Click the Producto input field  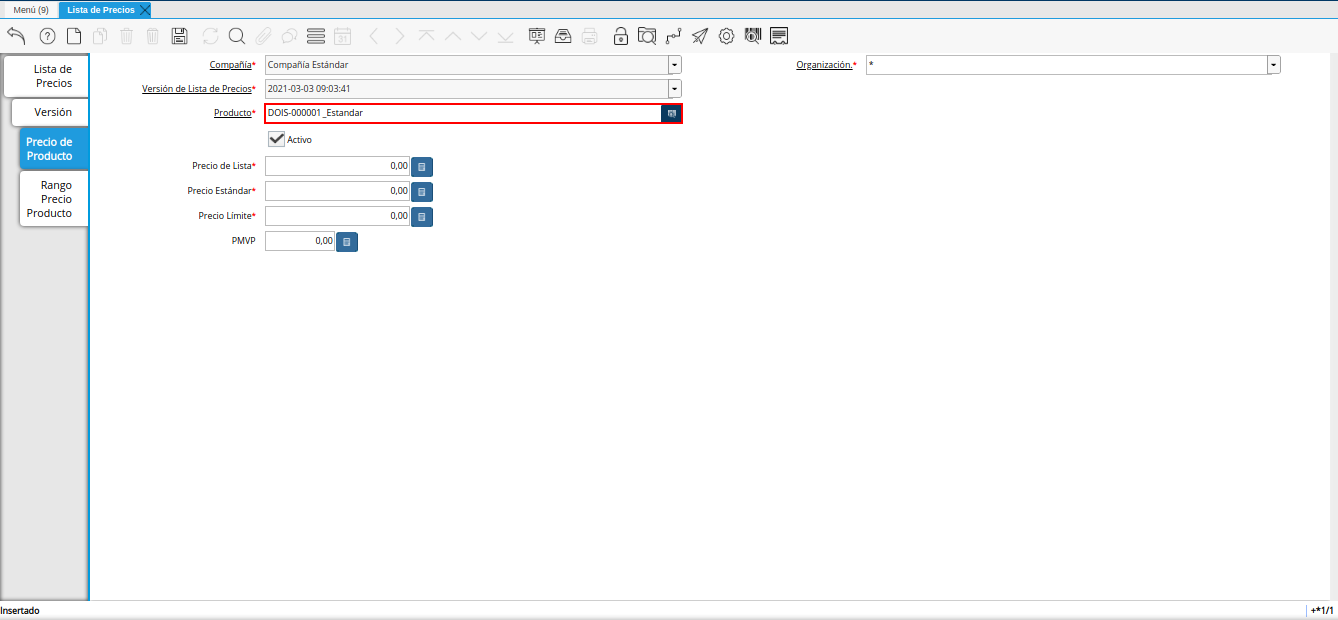click(463, 113)
